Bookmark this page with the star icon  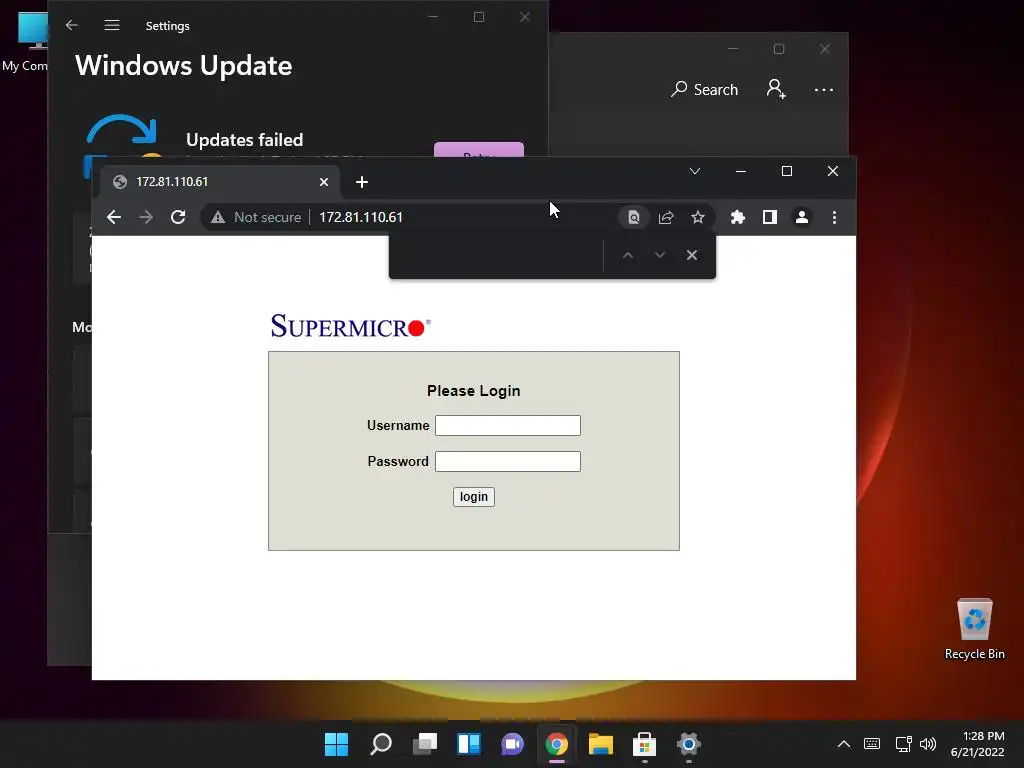click(x=697, y=217)
